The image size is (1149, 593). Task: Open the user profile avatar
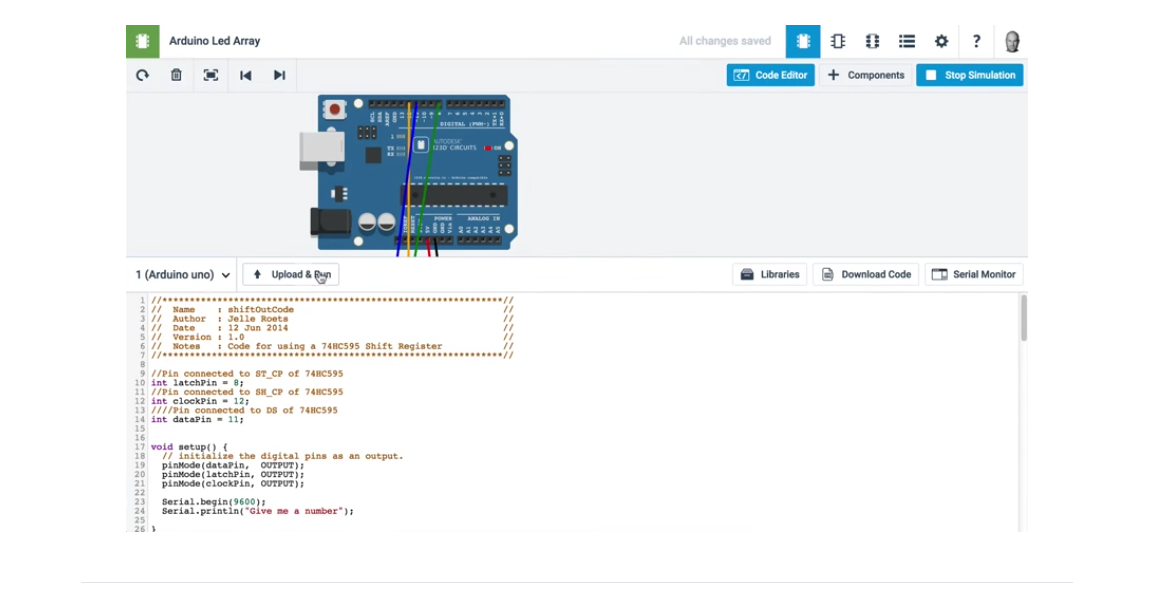coord(1012,41)
